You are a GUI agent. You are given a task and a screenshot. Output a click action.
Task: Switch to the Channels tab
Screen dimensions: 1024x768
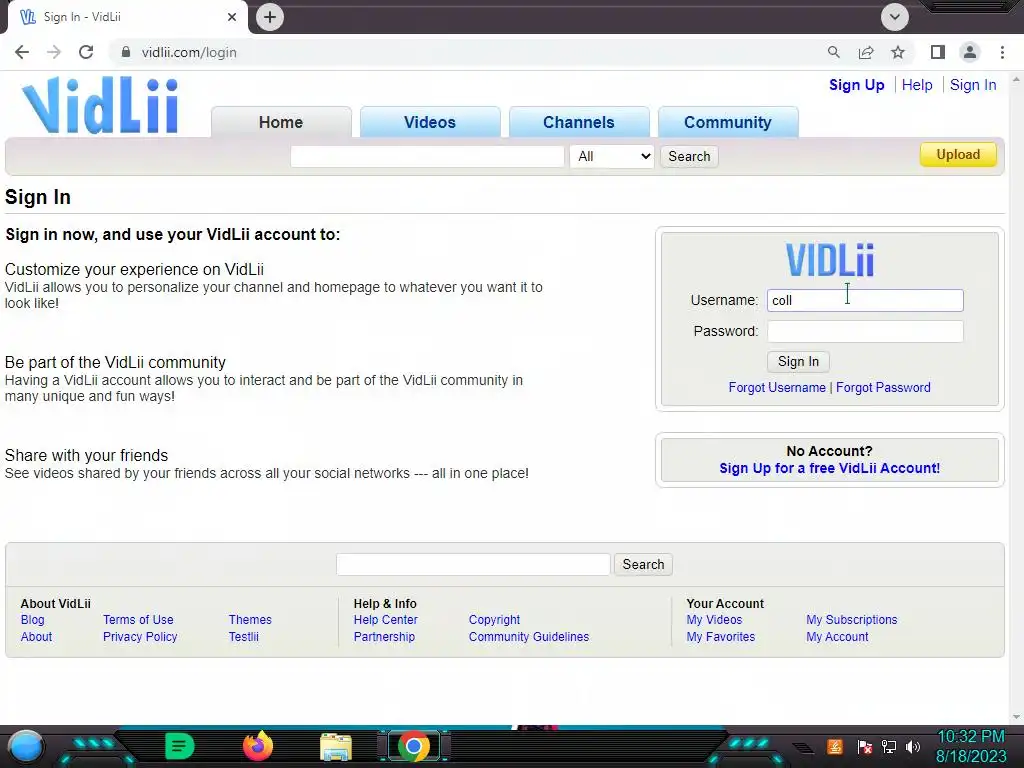point(579,122)
